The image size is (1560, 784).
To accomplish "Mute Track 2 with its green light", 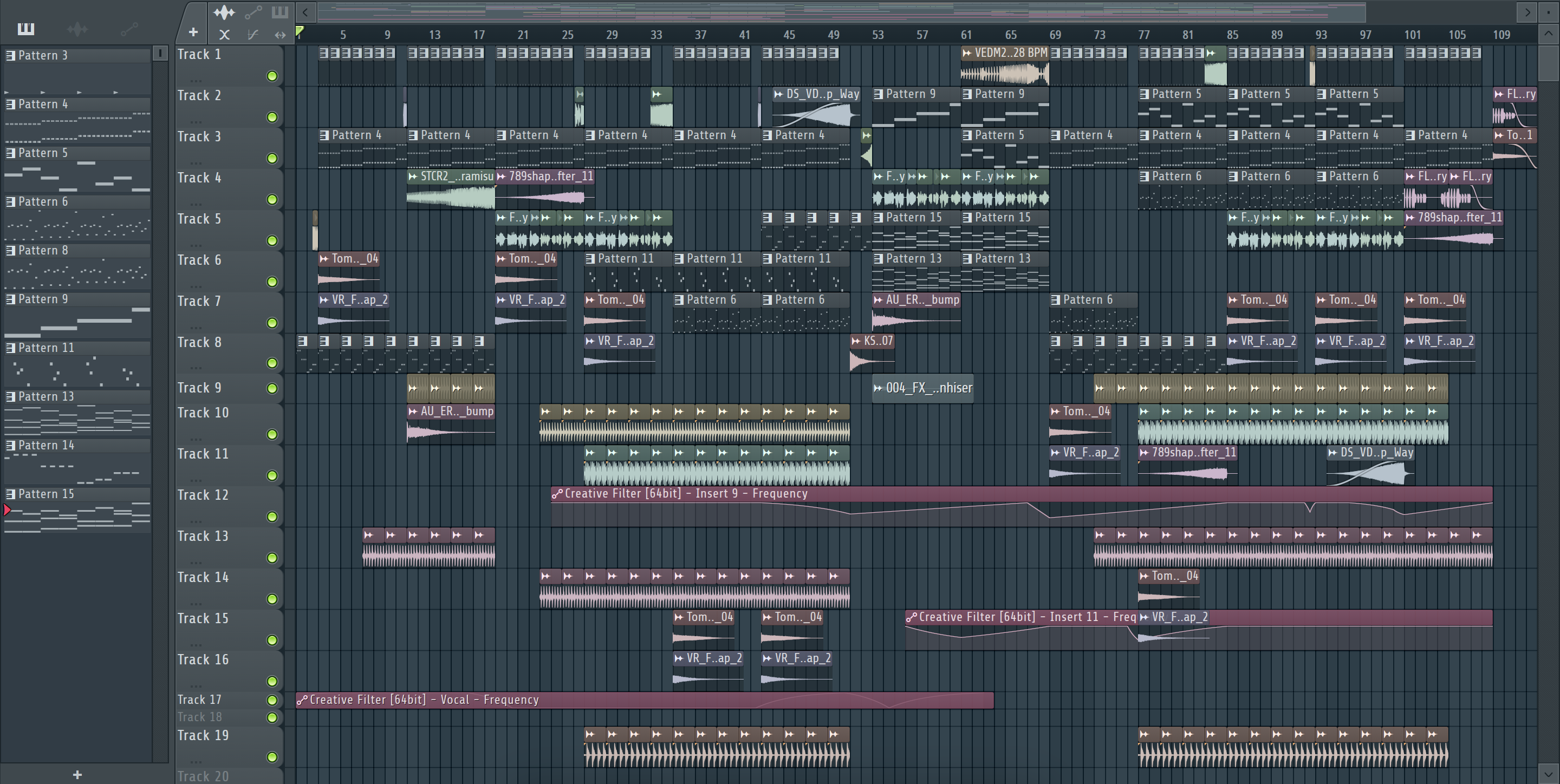I will (272, 117).
